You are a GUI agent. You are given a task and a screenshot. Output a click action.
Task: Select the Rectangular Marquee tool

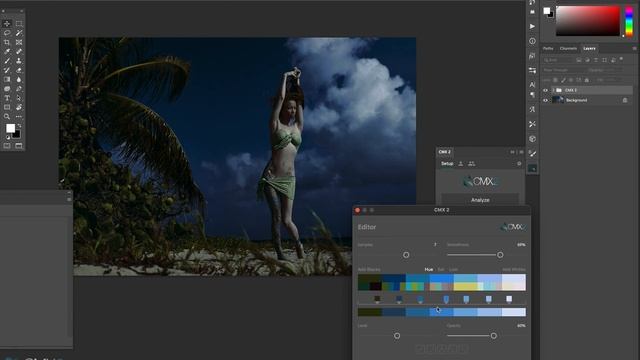click(19, 24)
